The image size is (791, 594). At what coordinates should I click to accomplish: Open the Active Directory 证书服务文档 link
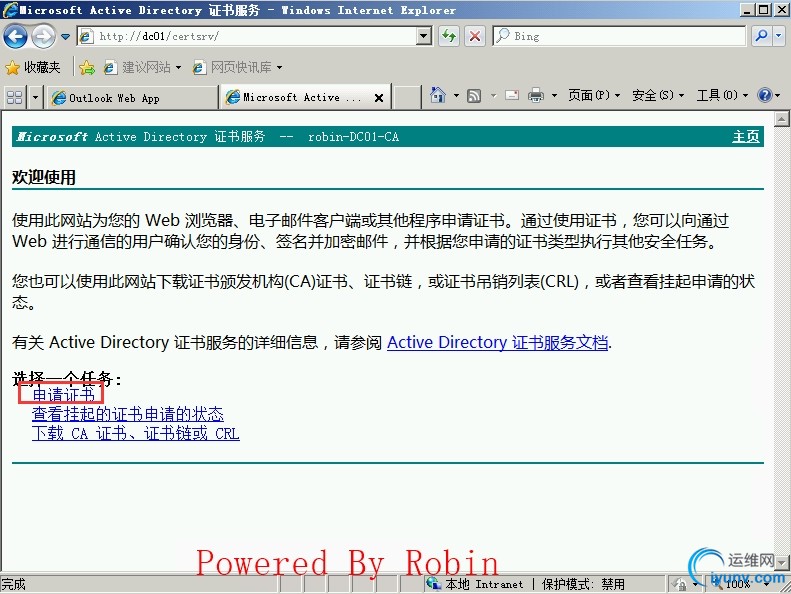click(497, 342)
